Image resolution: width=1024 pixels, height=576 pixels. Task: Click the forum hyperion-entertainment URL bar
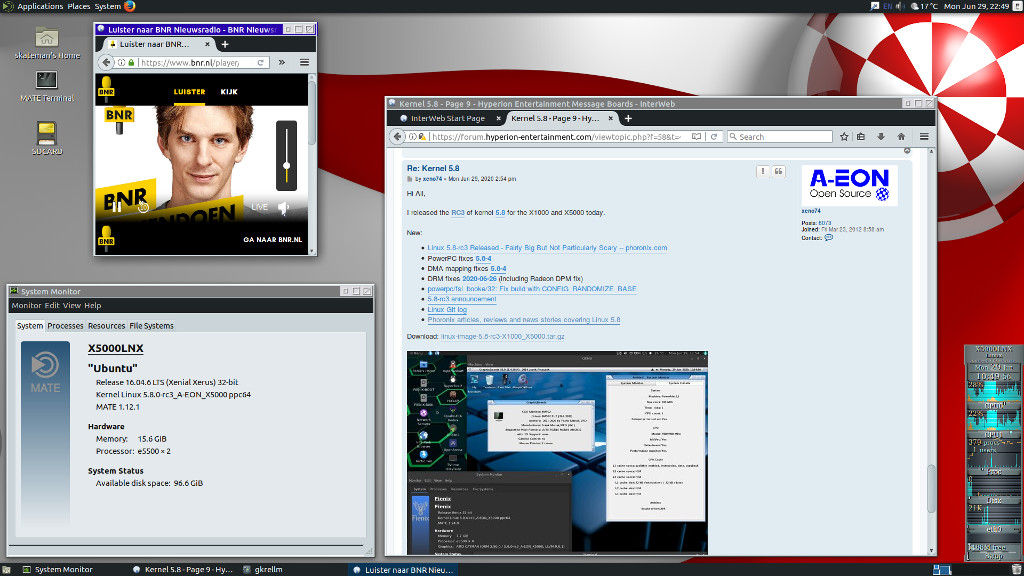(556, 136)
